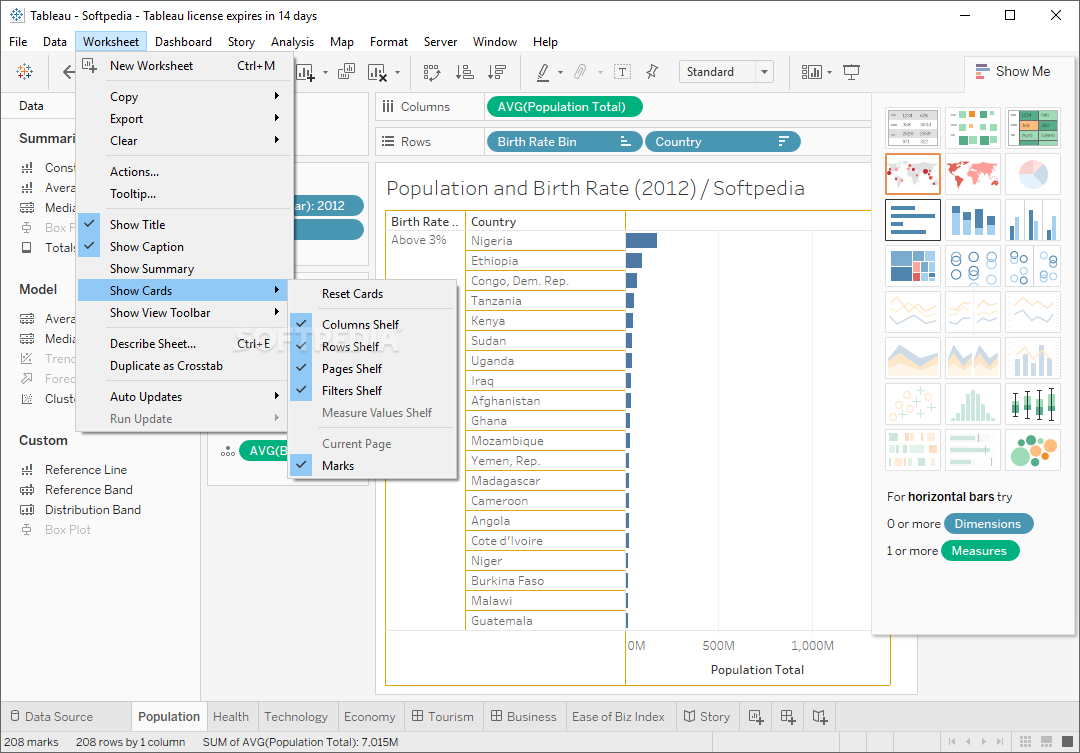This screenshot has width=1080, height=753.
Task: Click the highlight pen toolbar icon
Action: pos(543,72)
